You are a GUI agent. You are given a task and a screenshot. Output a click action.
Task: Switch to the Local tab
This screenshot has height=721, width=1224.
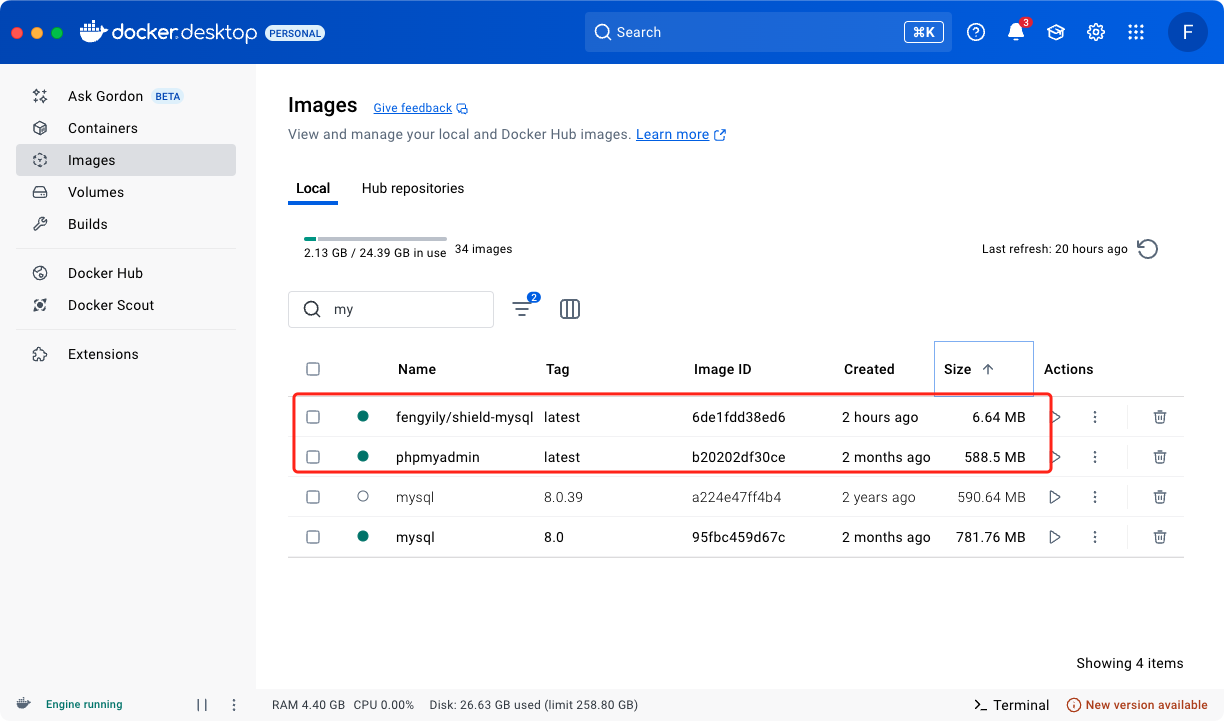point(313,188)
